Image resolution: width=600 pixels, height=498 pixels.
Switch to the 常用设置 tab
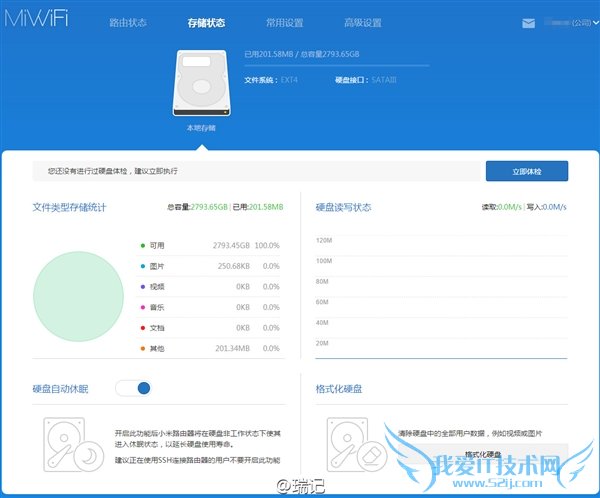pos(285,23)
